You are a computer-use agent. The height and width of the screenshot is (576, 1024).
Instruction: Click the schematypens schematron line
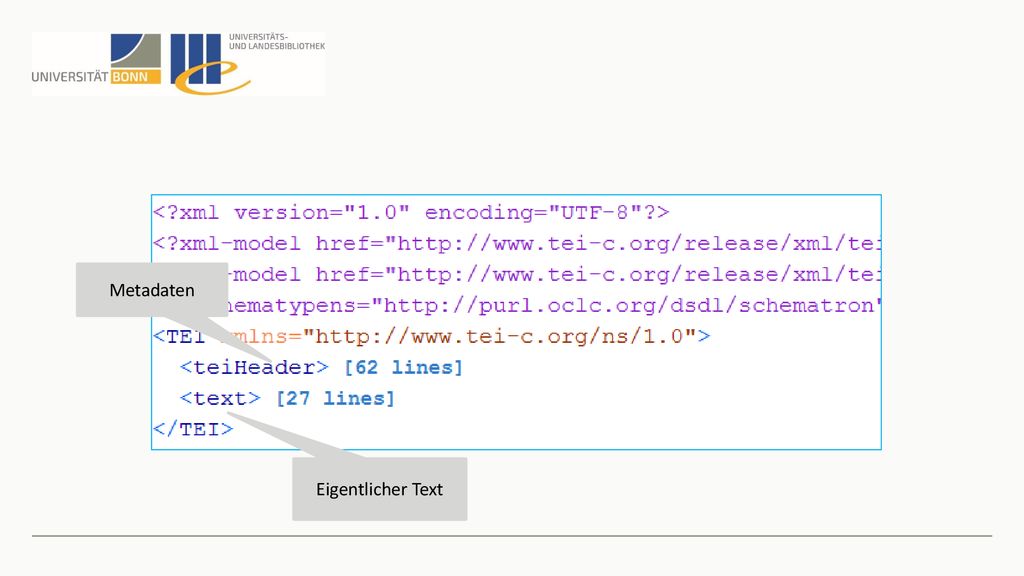coord(554,306)
